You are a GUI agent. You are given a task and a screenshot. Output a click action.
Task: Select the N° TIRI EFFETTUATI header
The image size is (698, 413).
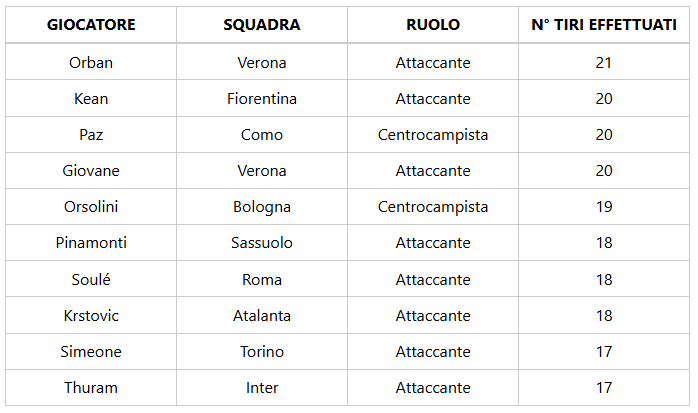click(x=603, y=25)
